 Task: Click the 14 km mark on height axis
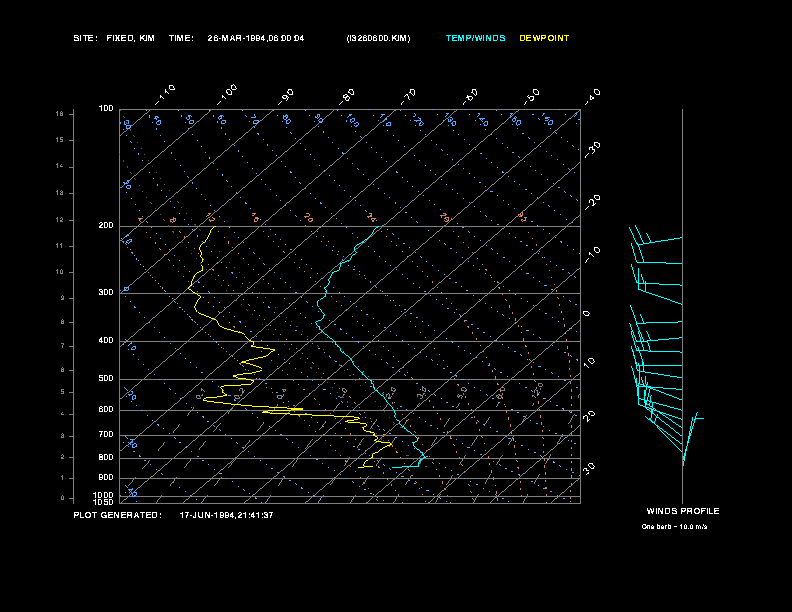(60, 166)
